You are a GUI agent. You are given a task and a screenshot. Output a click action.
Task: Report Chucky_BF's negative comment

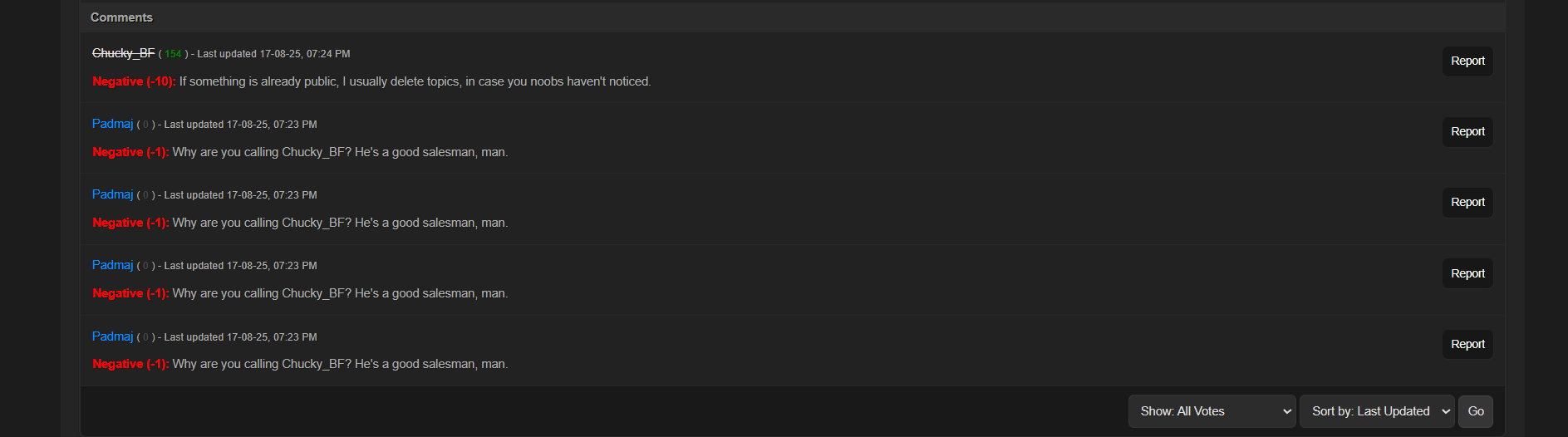tap(1467, 61)
